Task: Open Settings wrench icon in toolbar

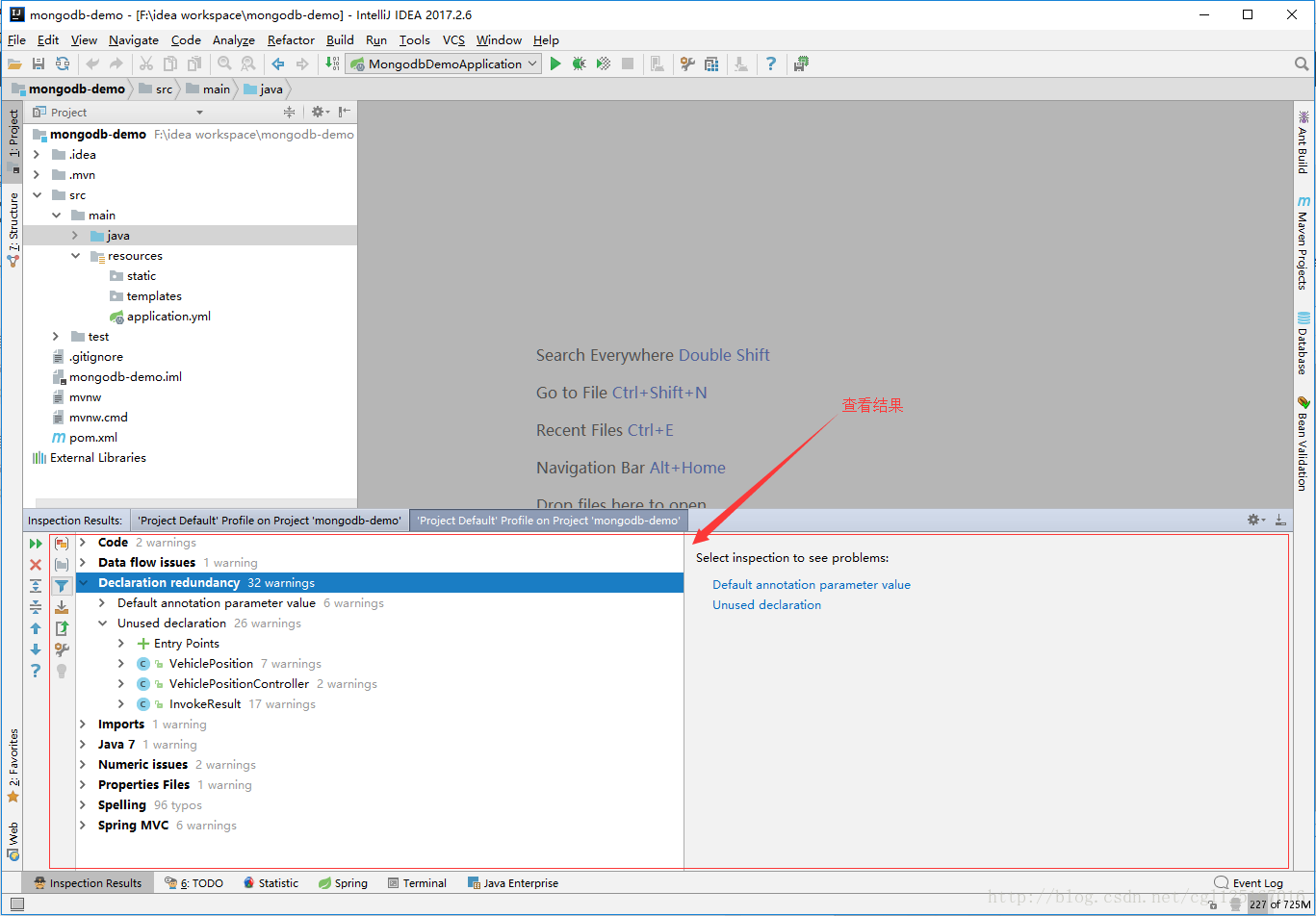Action: coord(687,64)
